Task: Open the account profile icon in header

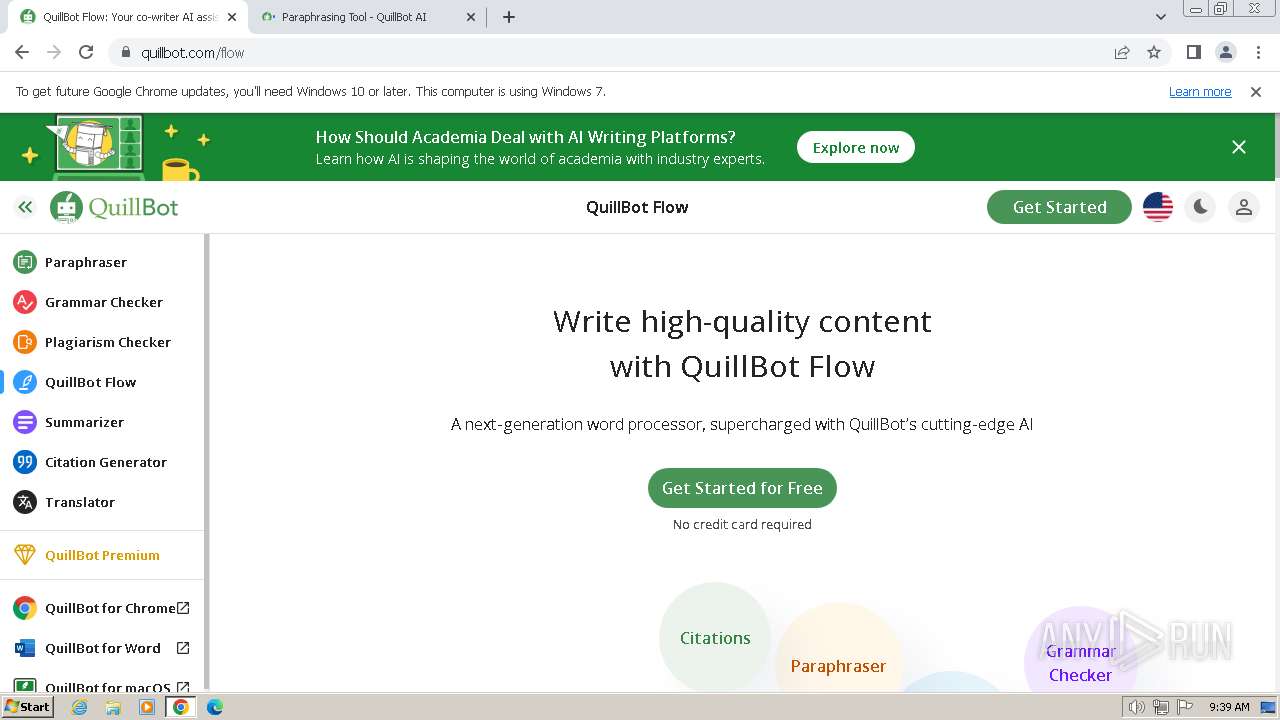Action: [x=1243, y=207]
